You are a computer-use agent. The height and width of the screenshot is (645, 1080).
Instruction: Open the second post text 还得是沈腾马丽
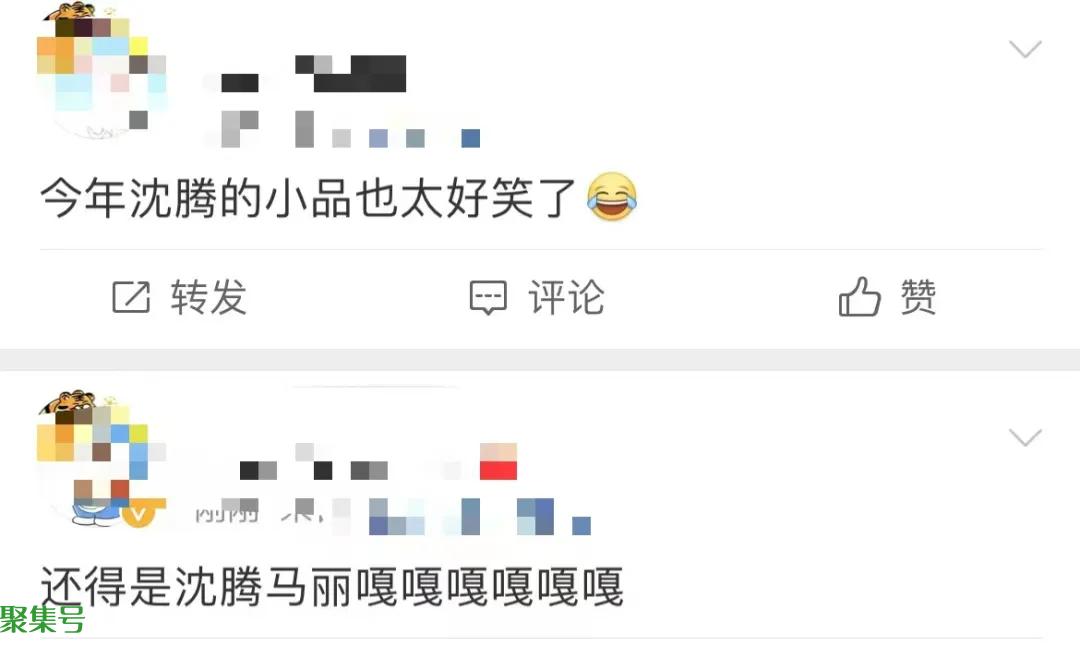pyautogui.click(x=331, y=587)
